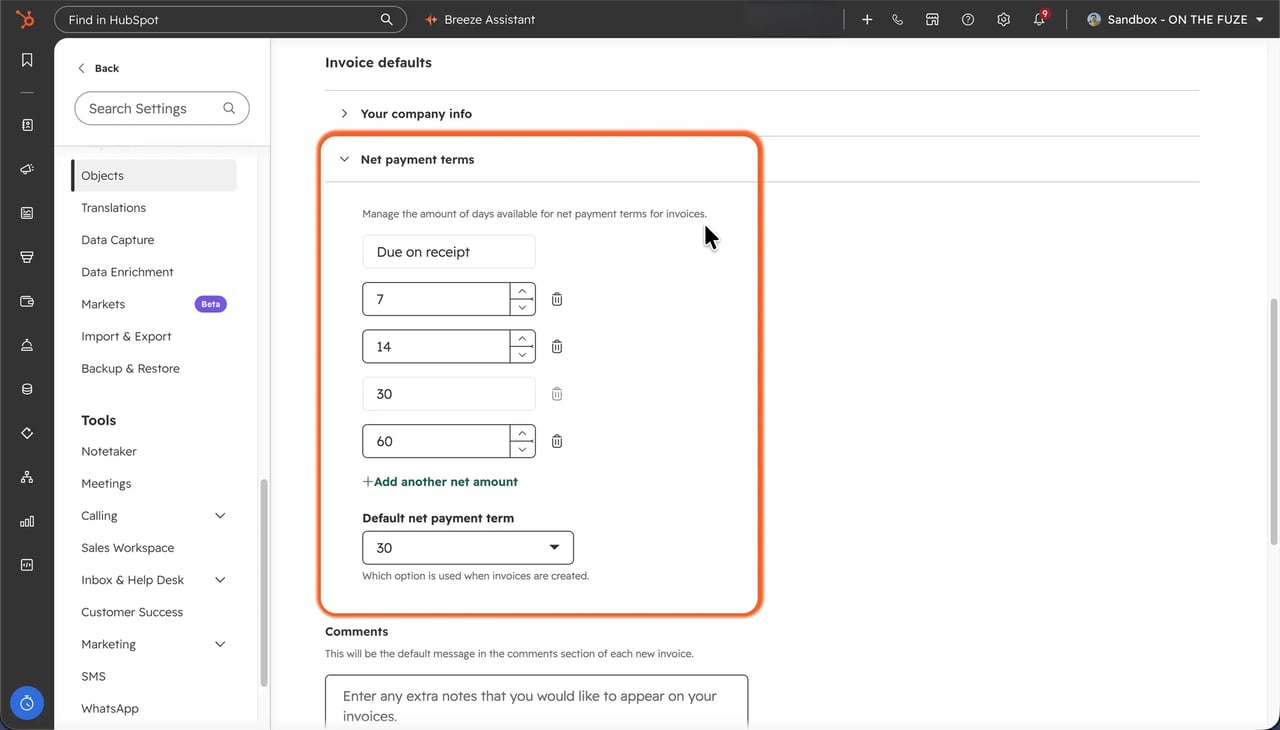Increase the 14 net amount with up arrow

click(522, 338)
